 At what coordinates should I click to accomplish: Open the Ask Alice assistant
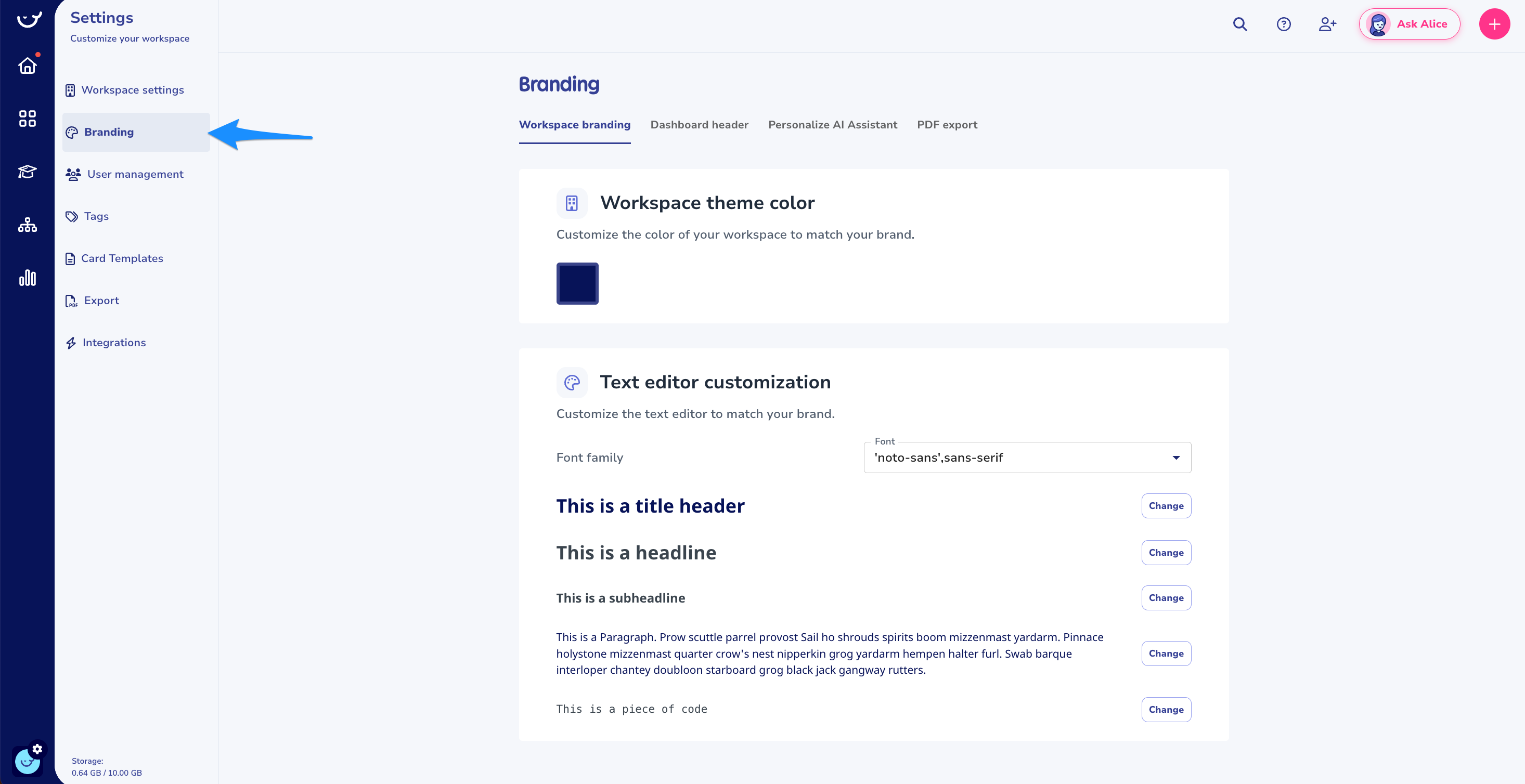[x=1410, y=24]
